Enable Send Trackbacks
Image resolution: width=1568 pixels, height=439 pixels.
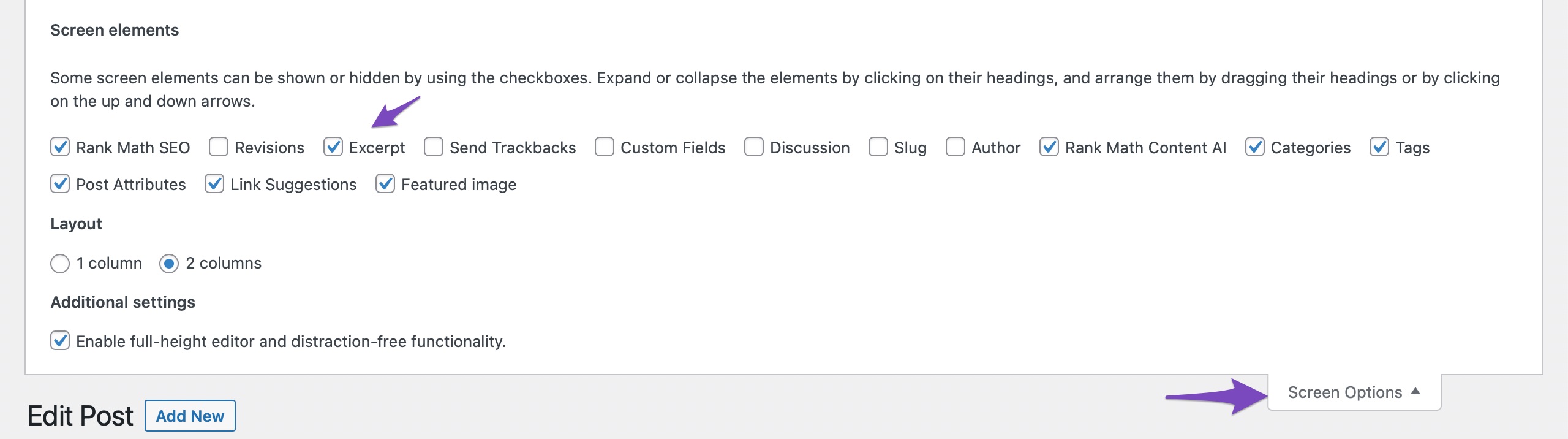[x=433, y=147]
